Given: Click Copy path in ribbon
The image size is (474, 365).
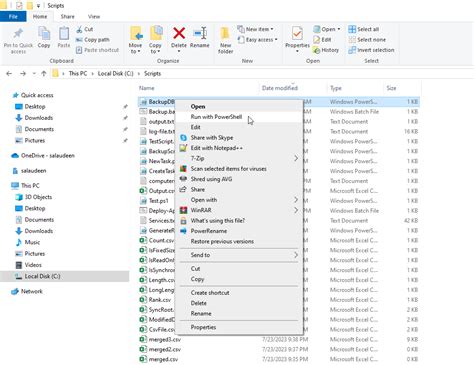Looking at the screenshot, I should (x=93, y=40).
